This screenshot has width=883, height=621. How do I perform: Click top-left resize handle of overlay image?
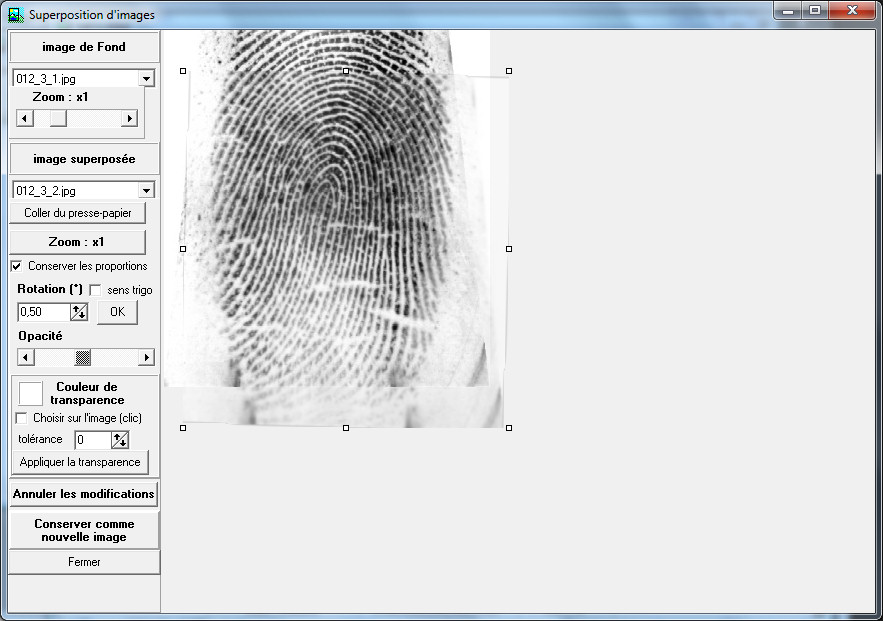tap(183, 71)
